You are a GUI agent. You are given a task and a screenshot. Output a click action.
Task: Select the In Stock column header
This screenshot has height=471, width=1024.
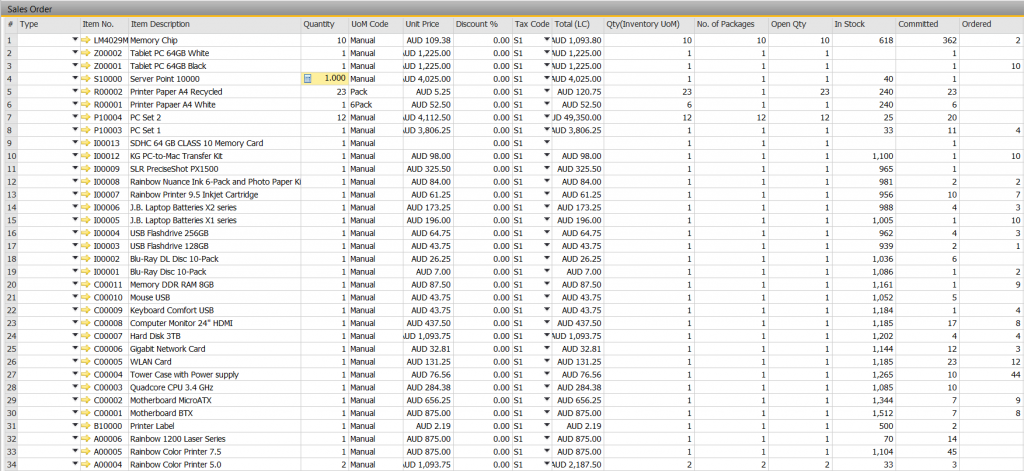click(x=851, y=23)
